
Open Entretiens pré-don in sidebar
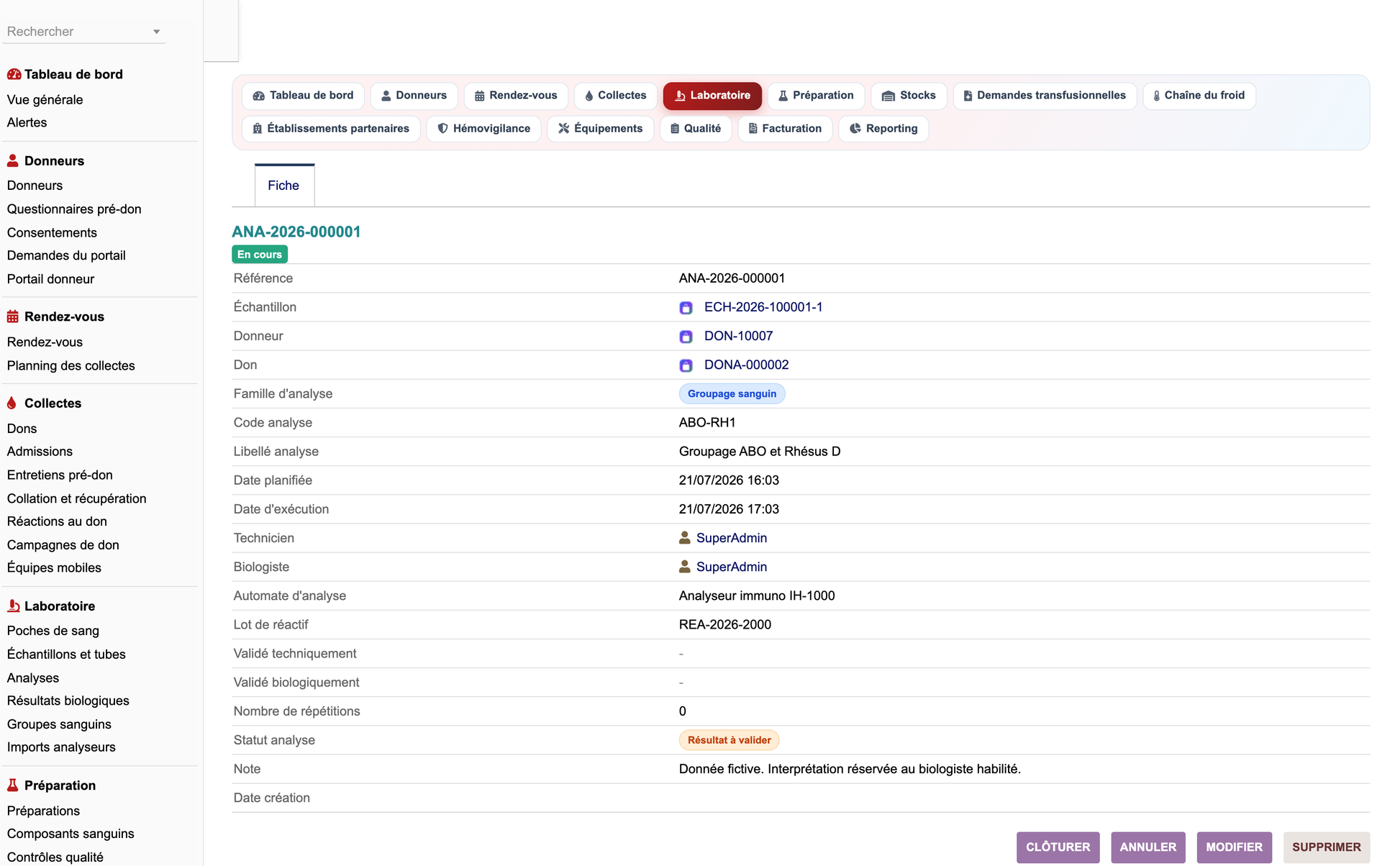pyautogui.click(x=60, y=475)
